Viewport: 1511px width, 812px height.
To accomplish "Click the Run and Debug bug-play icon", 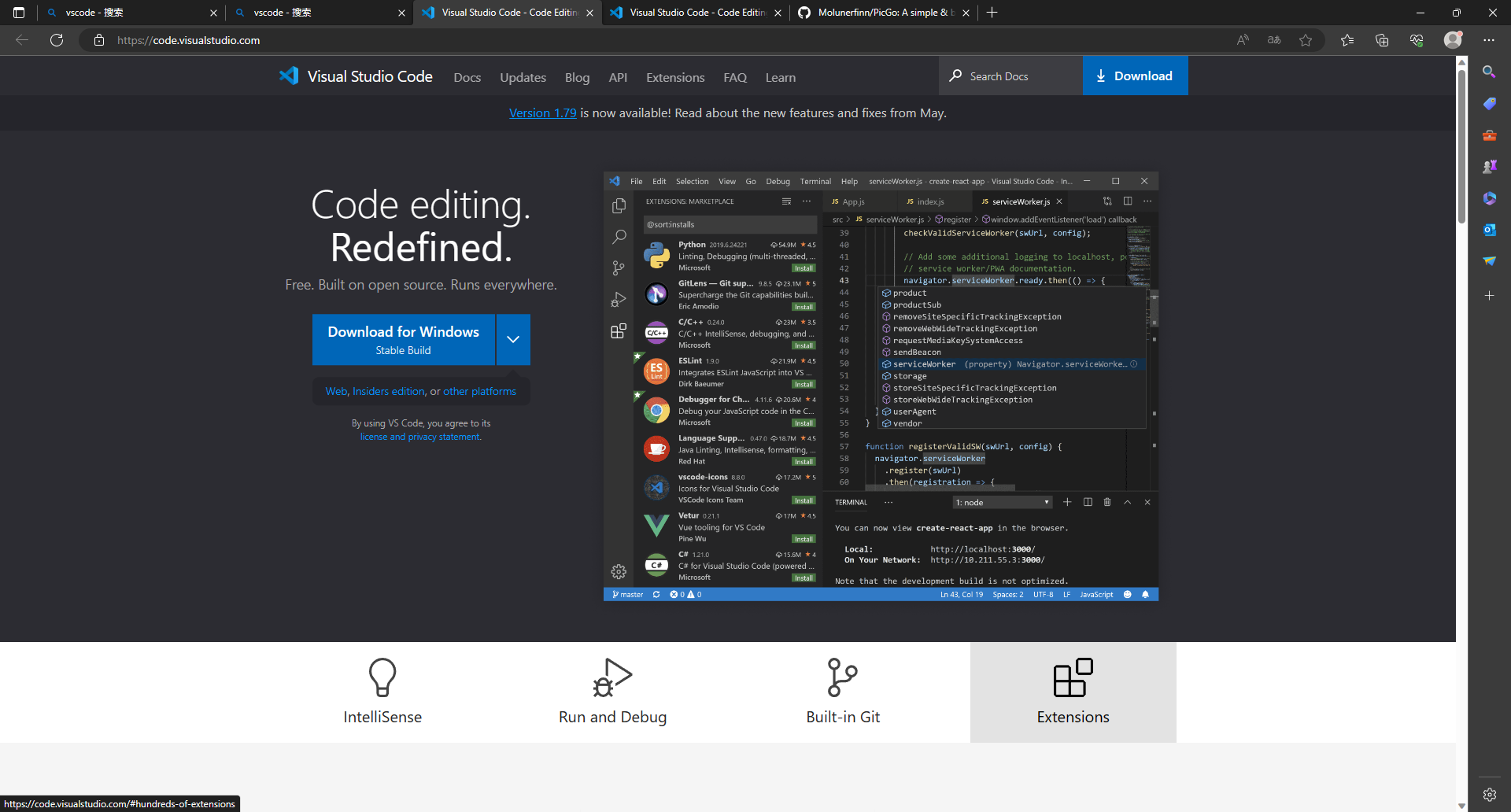I will (x=612, y=677).
